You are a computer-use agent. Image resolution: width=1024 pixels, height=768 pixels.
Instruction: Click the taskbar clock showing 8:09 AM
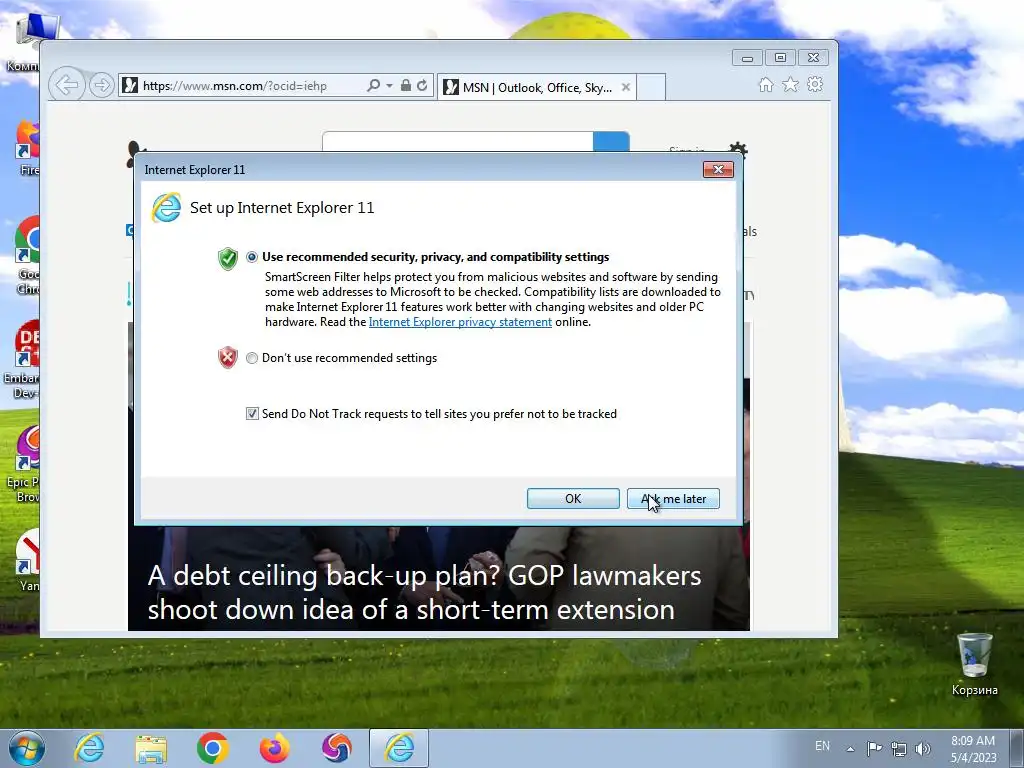[973, 749]
